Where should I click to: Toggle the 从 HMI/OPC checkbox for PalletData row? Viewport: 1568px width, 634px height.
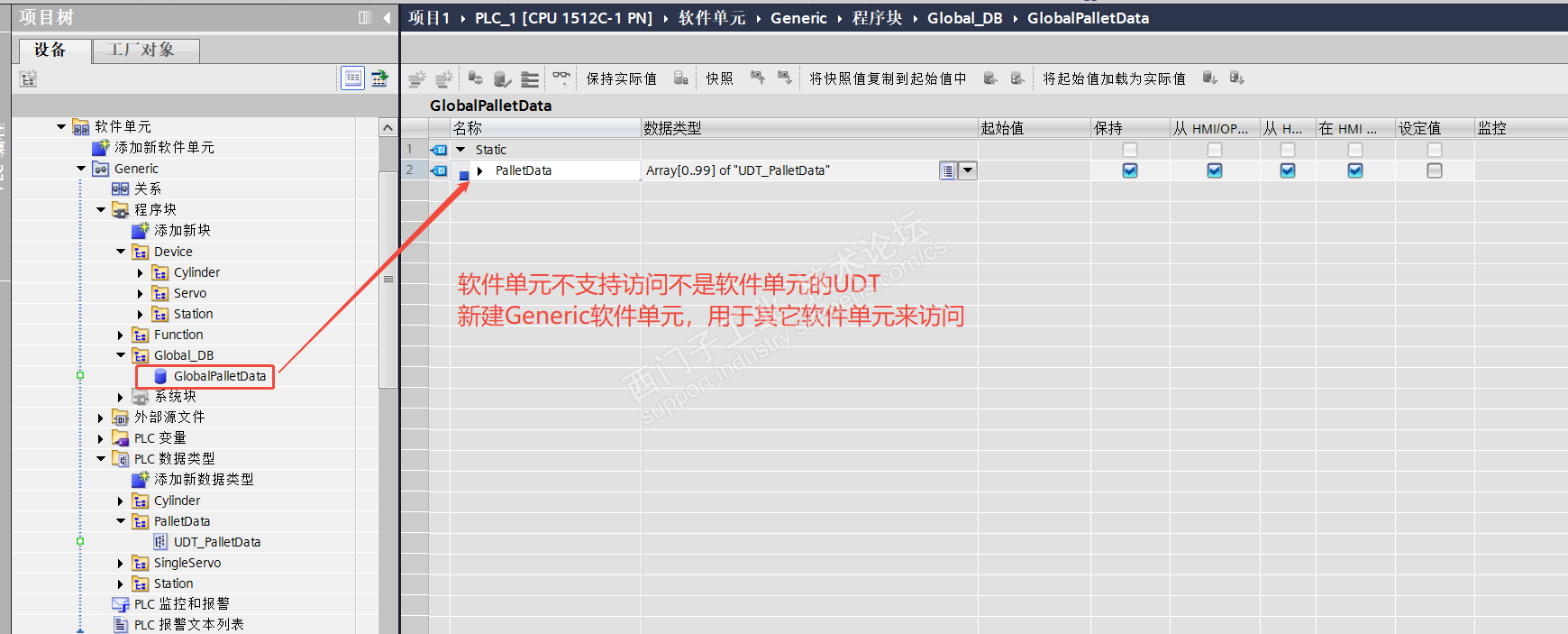(x=1215, y=170)
